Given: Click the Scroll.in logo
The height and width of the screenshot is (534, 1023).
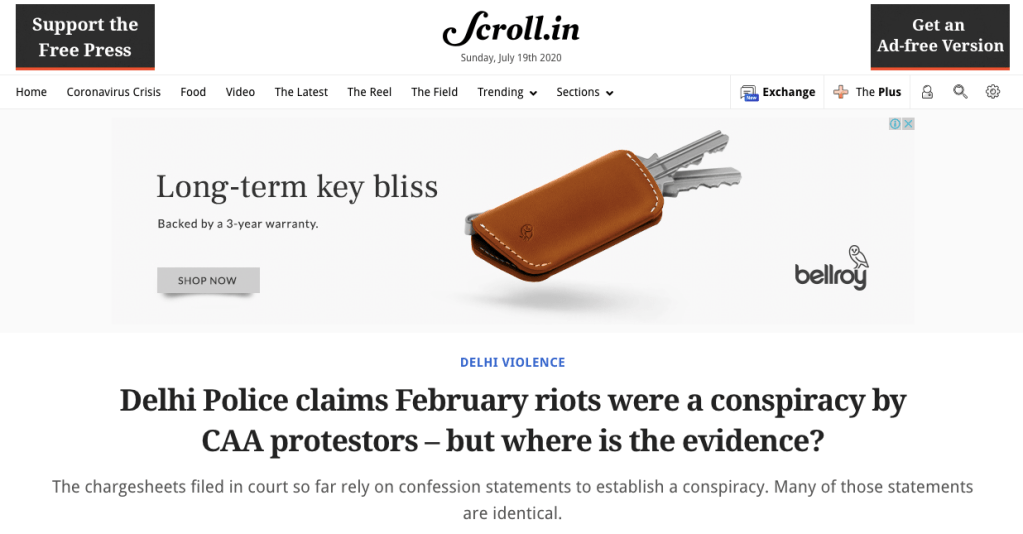Looking at the screenshot, I should [509, 28].
